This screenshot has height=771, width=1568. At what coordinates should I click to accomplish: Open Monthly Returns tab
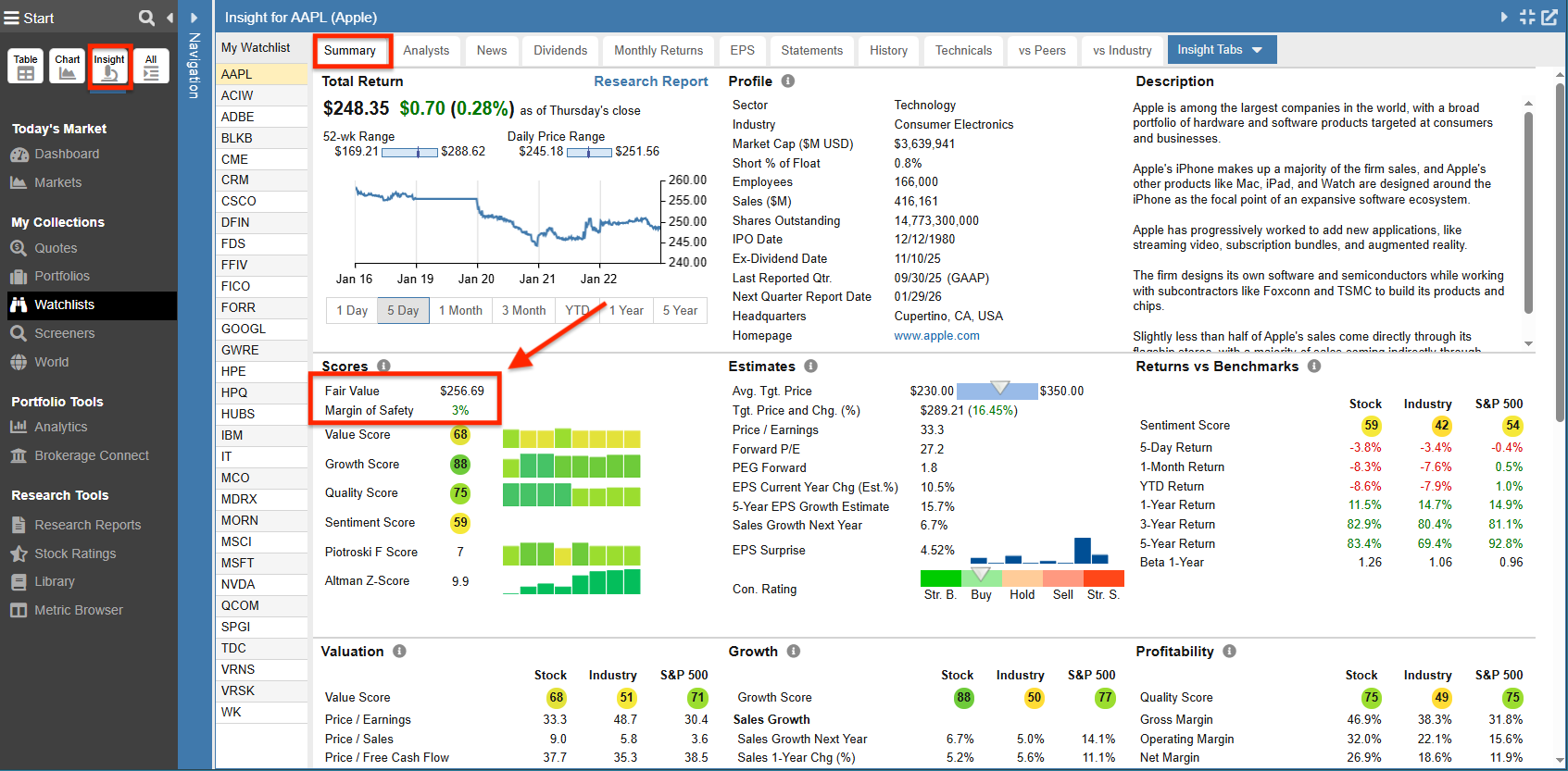coord(659,51)
